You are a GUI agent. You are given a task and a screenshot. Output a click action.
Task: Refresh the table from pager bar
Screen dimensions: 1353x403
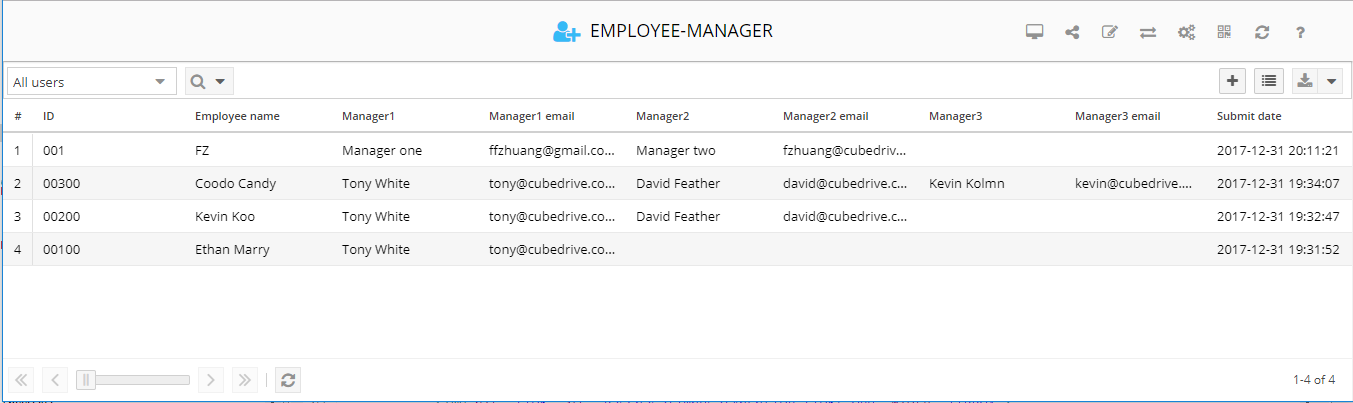(288, 379)
